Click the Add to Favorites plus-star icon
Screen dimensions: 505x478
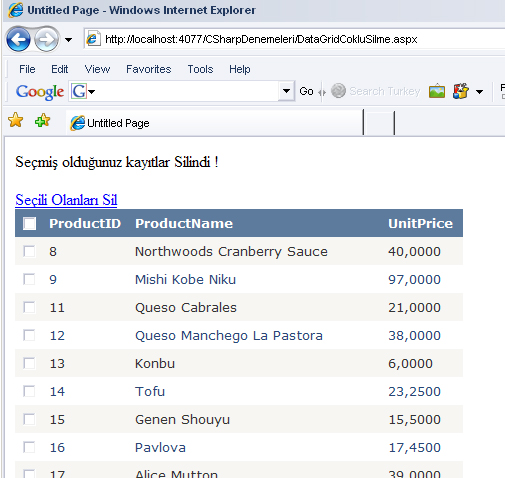click(x=42, y=120)
